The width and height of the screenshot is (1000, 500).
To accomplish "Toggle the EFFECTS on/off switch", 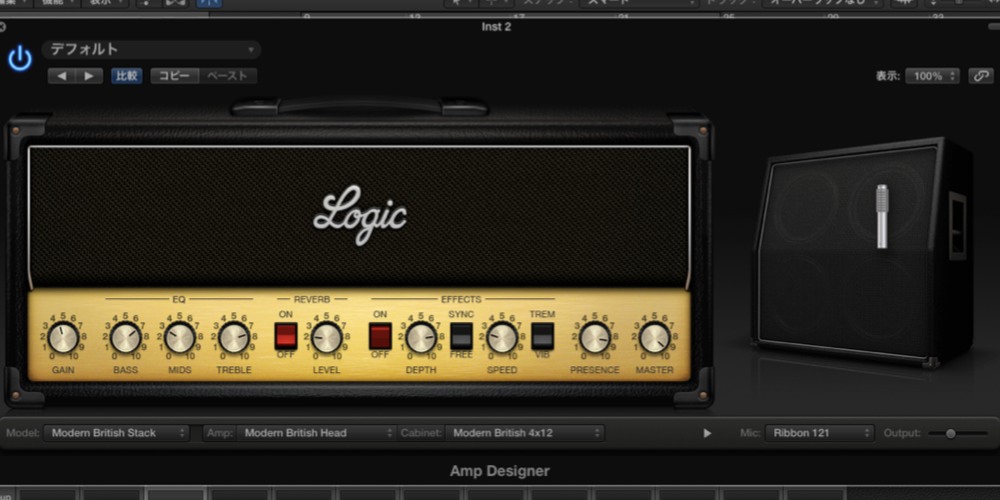I will tap(380, 336).
